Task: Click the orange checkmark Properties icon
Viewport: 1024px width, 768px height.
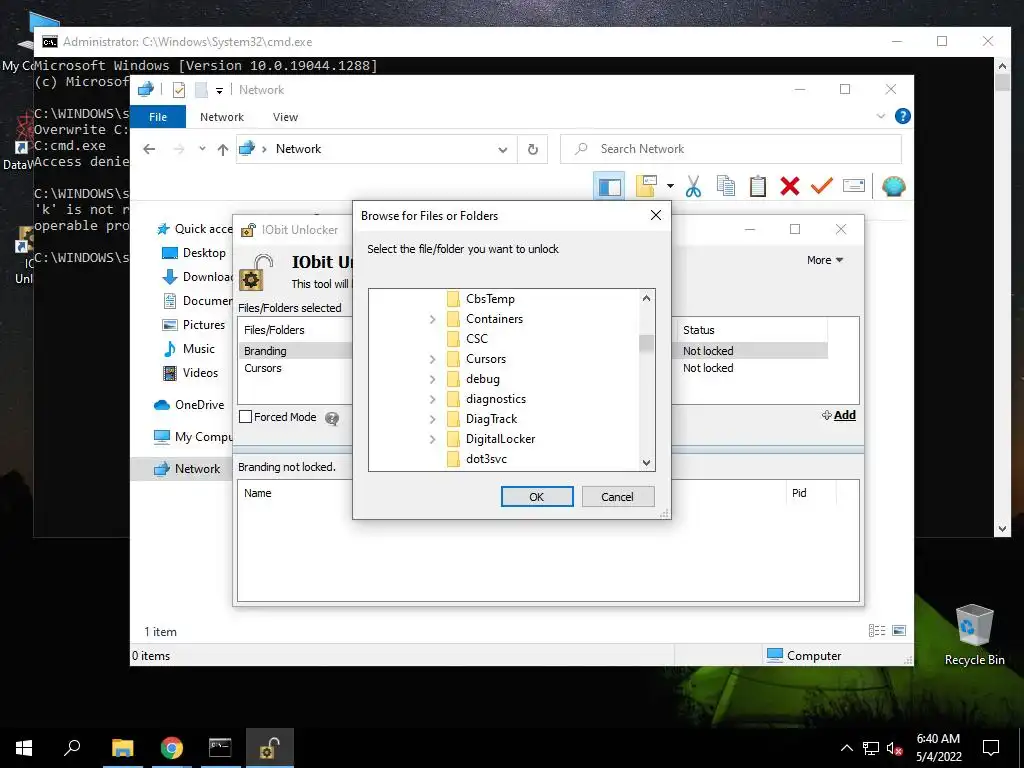Action: (822, 187)
